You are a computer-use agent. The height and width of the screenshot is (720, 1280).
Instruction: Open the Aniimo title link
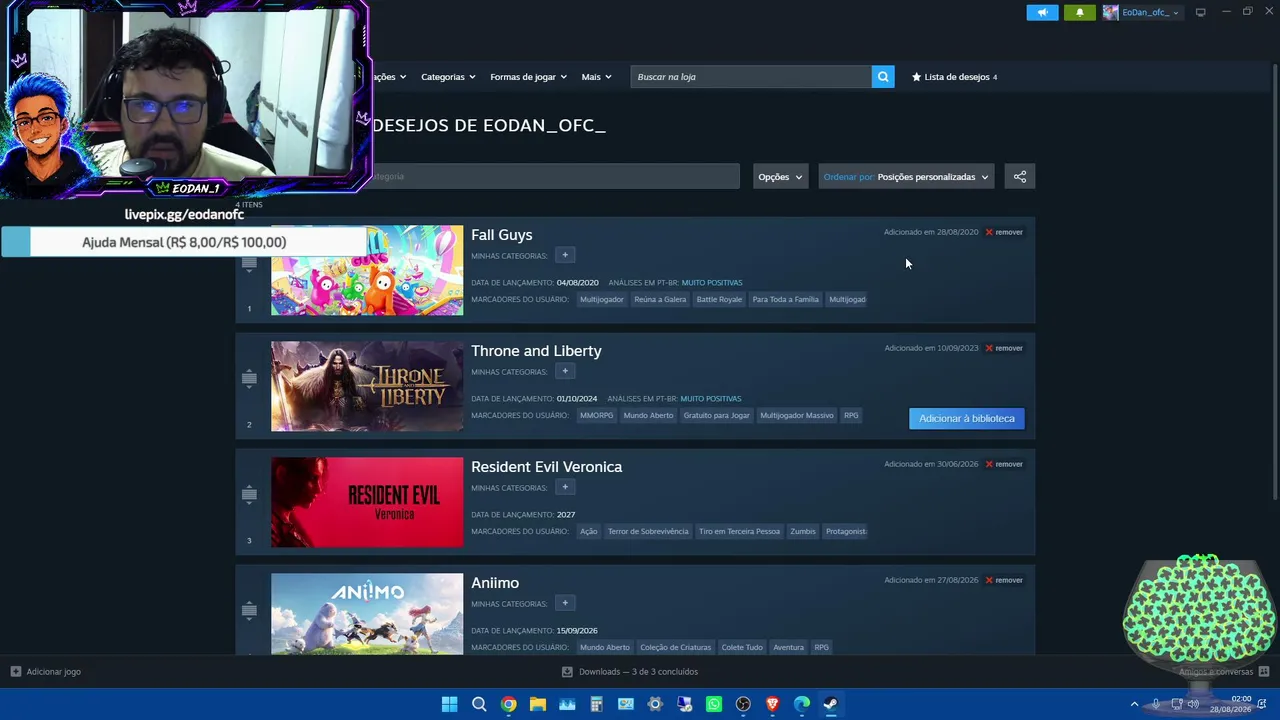495,583
